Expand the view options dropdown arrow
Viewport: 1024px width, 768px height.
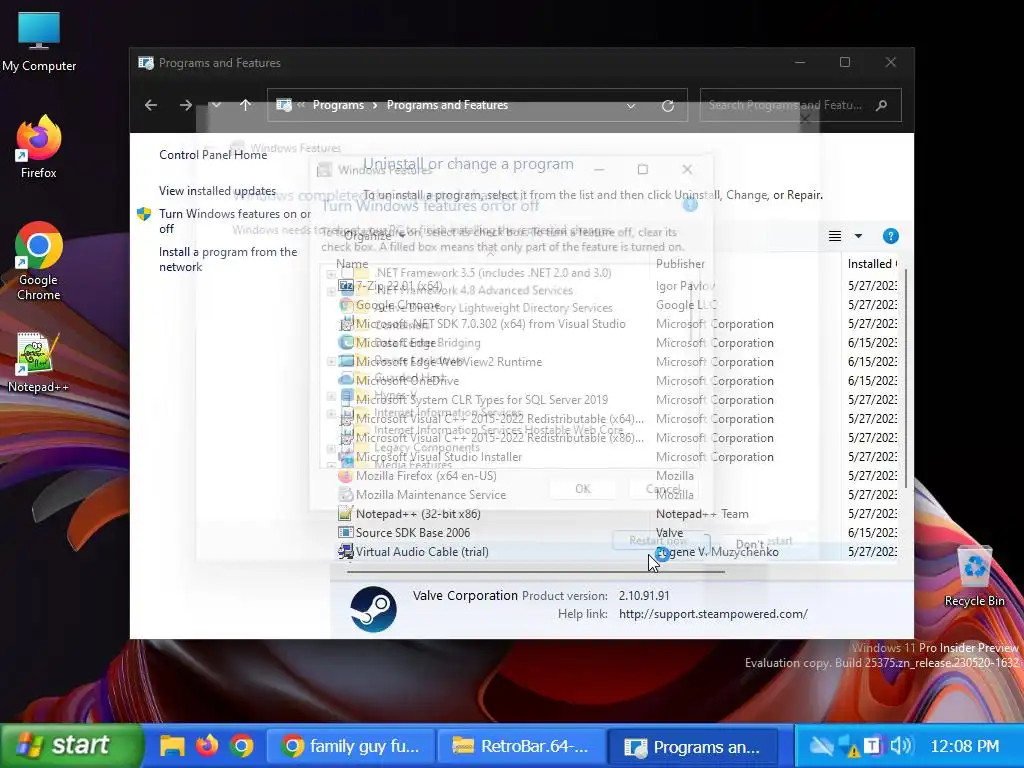[x=858, y=236]
